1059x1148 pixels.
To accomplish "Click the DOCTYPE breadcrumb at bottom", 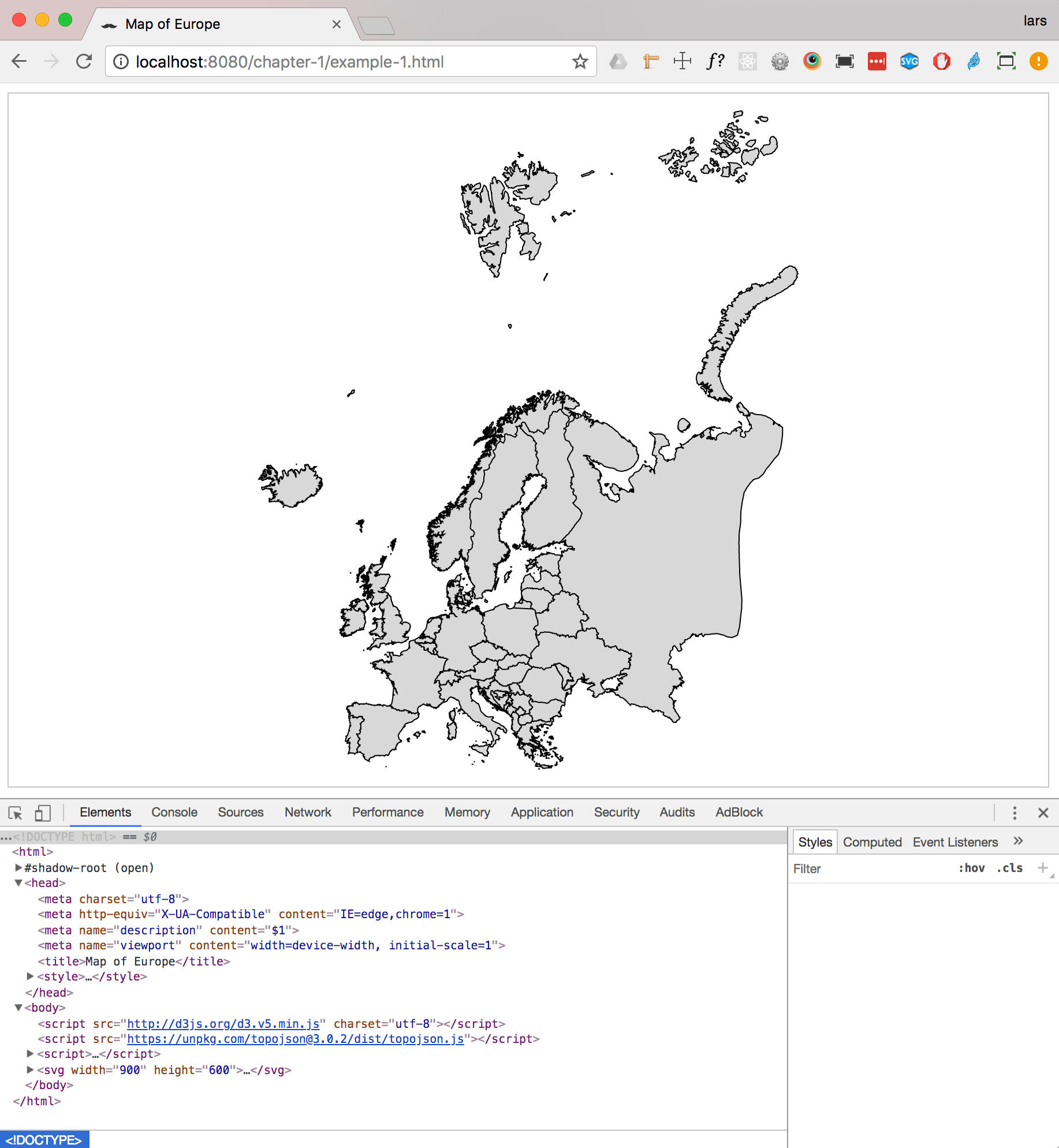I will coord(44,1140).
